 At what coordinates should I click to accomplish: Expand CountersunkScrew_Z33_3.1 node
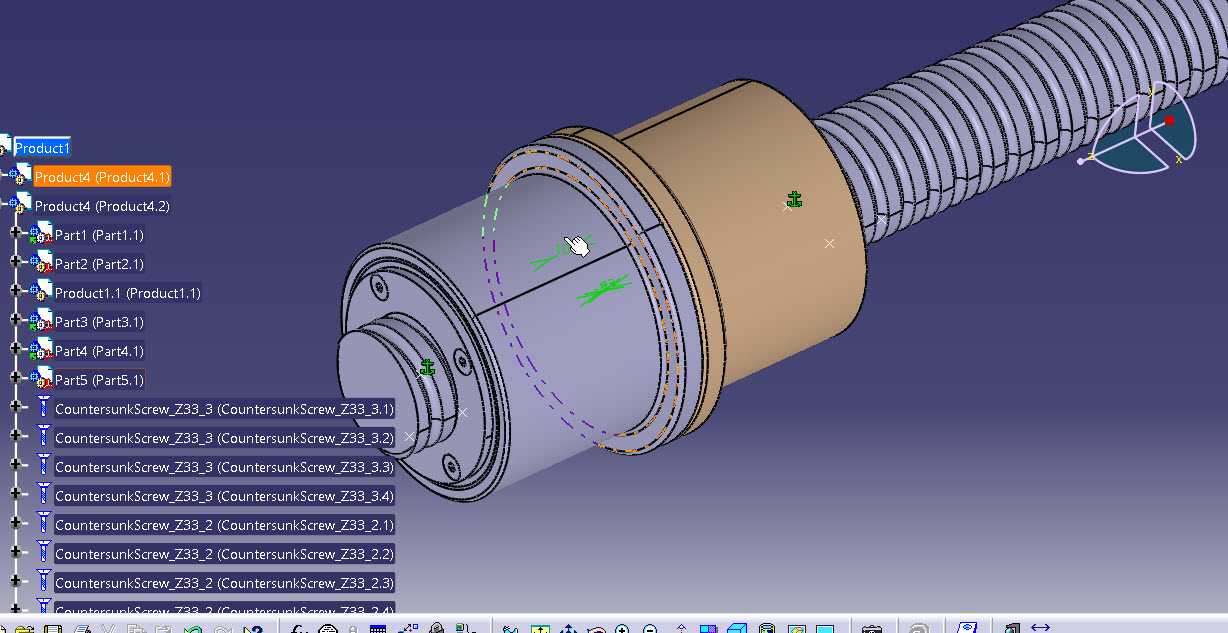click(15, 407)
